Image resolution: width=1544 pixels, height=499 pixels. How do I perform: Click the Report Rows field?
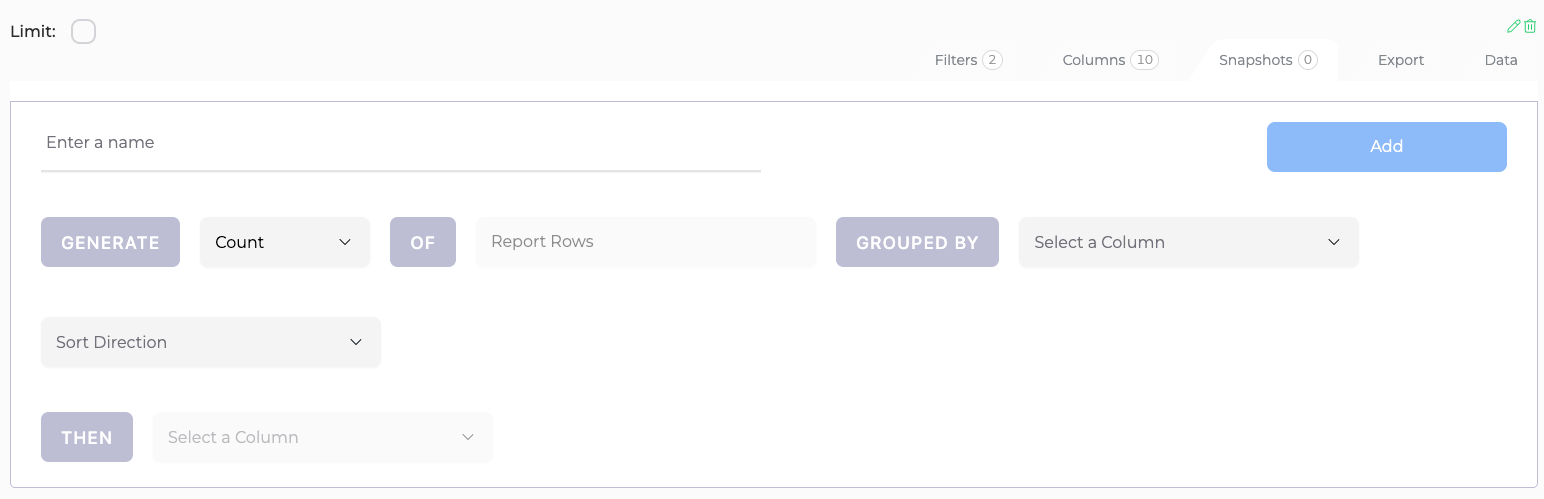pyautogui.click(x=646, y=242)
